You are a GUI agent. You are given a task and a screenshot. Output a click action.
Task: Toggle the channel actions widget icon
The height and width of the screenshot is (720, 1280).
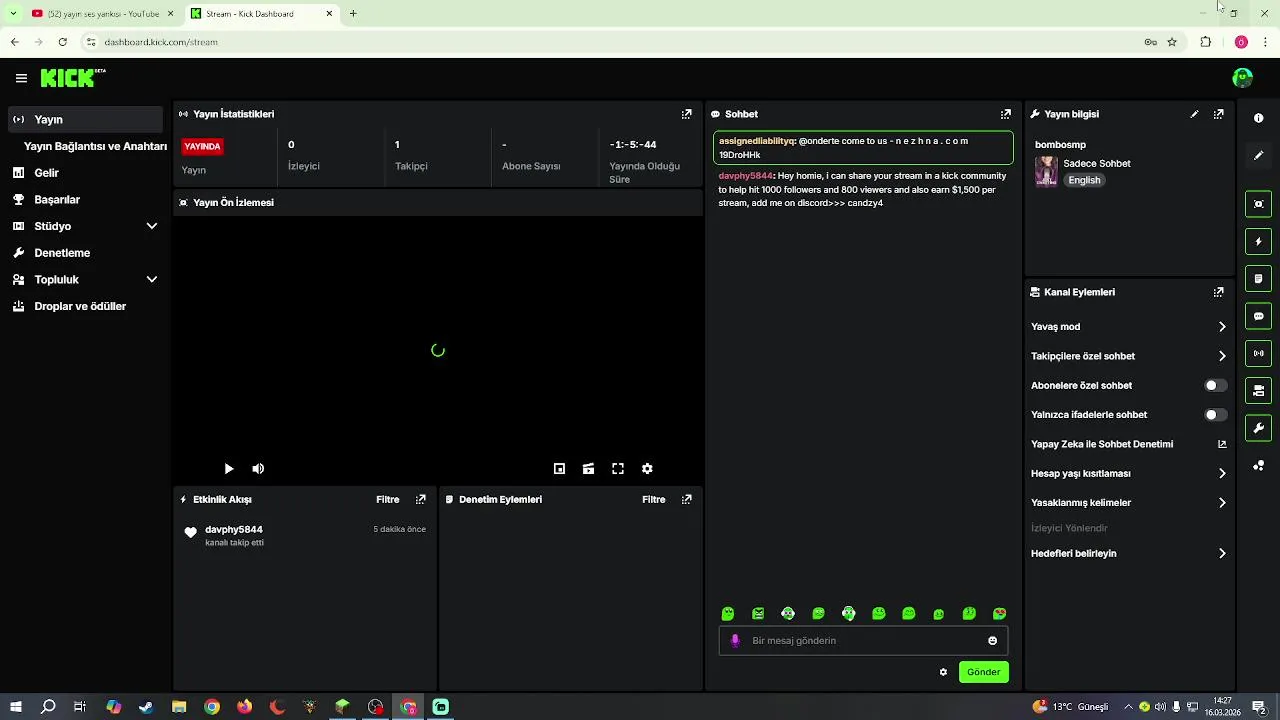pyautogui.click(x=1258, y=390)
